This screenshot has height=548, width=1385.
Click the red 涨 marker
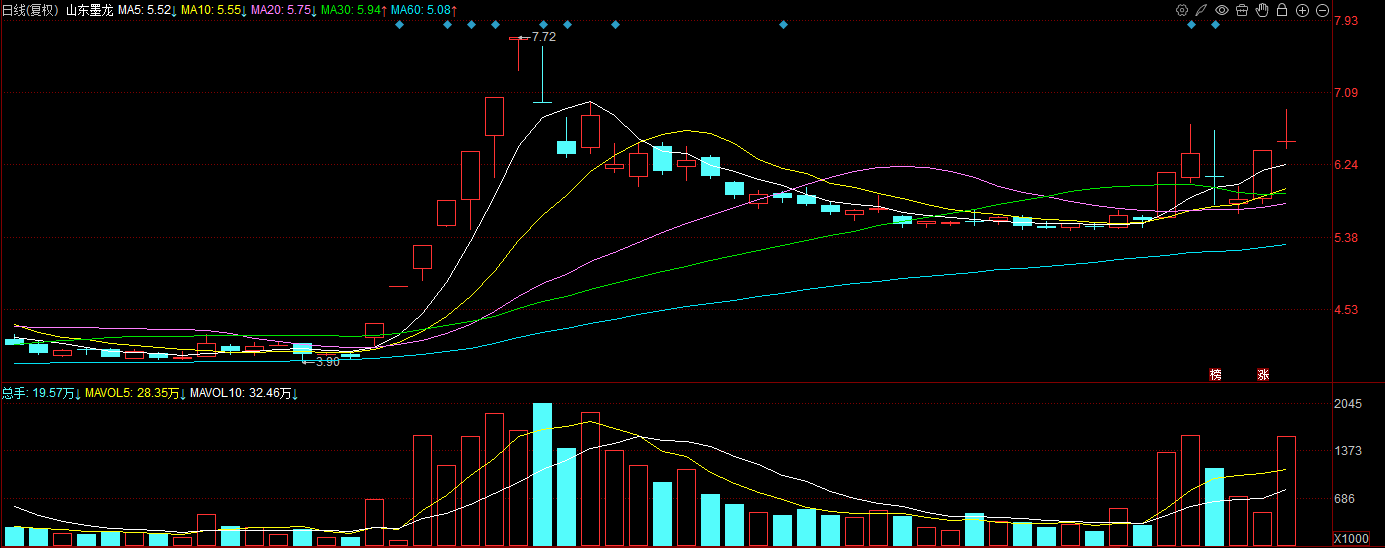tap(1263, 375)
